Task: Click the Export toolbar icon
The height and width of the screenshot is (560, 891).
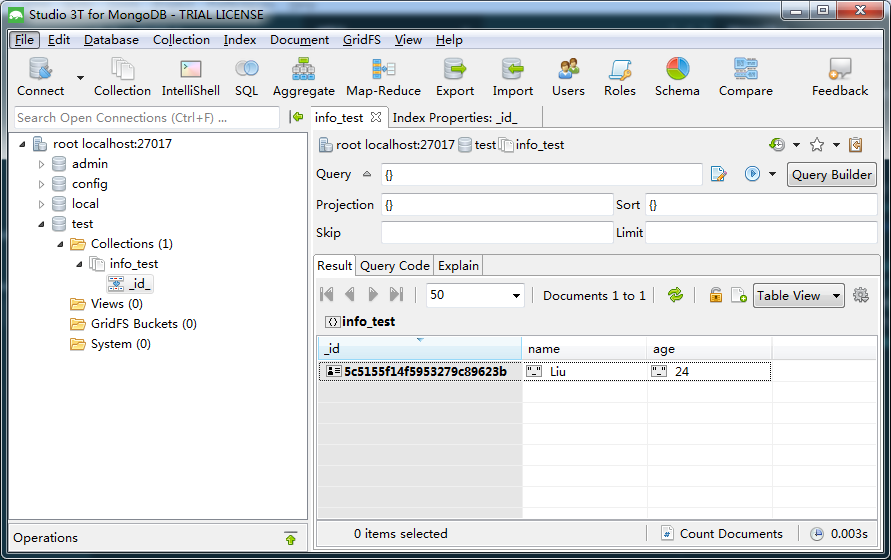Action: (x=455, y=77)
